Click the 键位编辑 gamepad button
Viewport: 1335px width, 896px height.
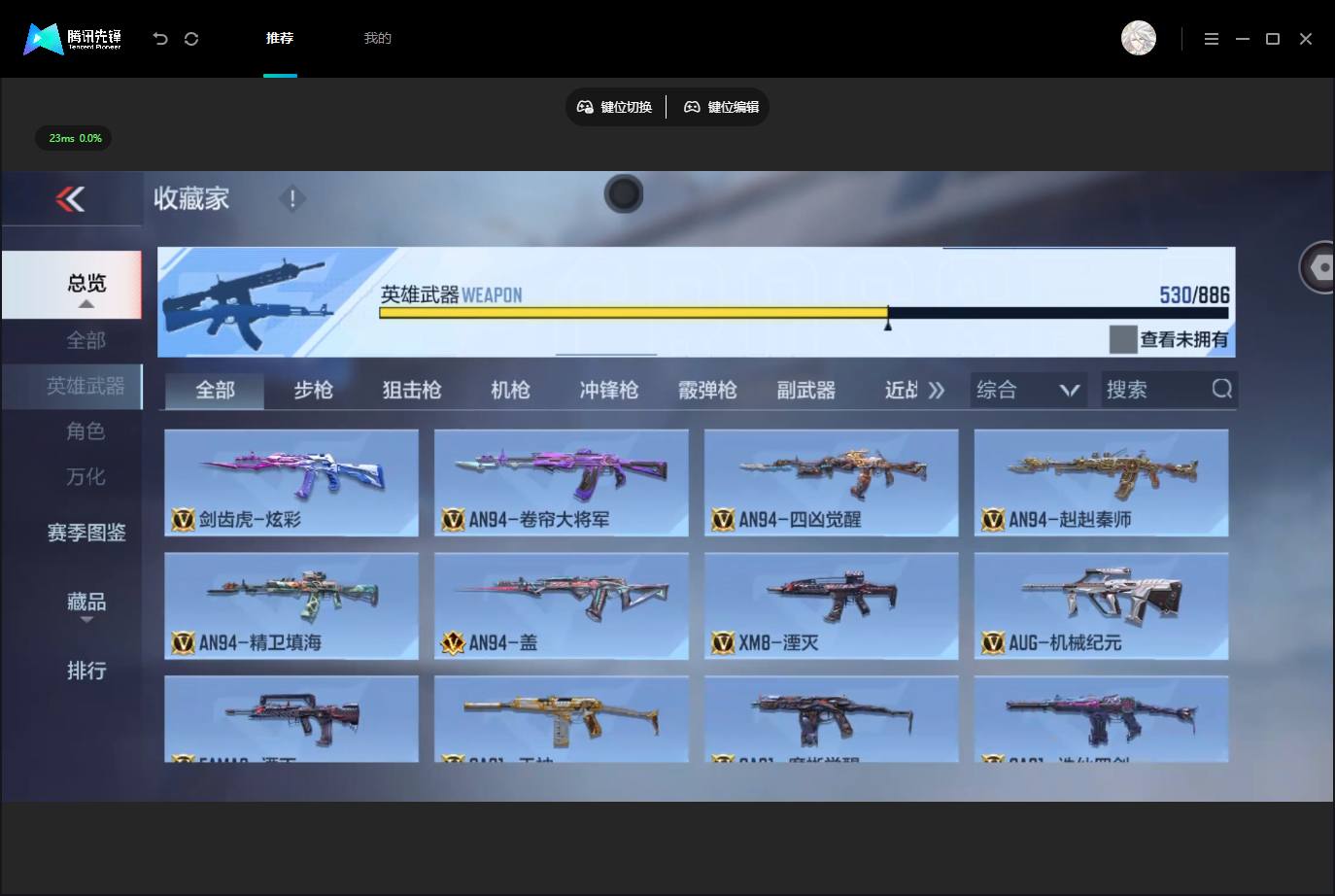721,107
